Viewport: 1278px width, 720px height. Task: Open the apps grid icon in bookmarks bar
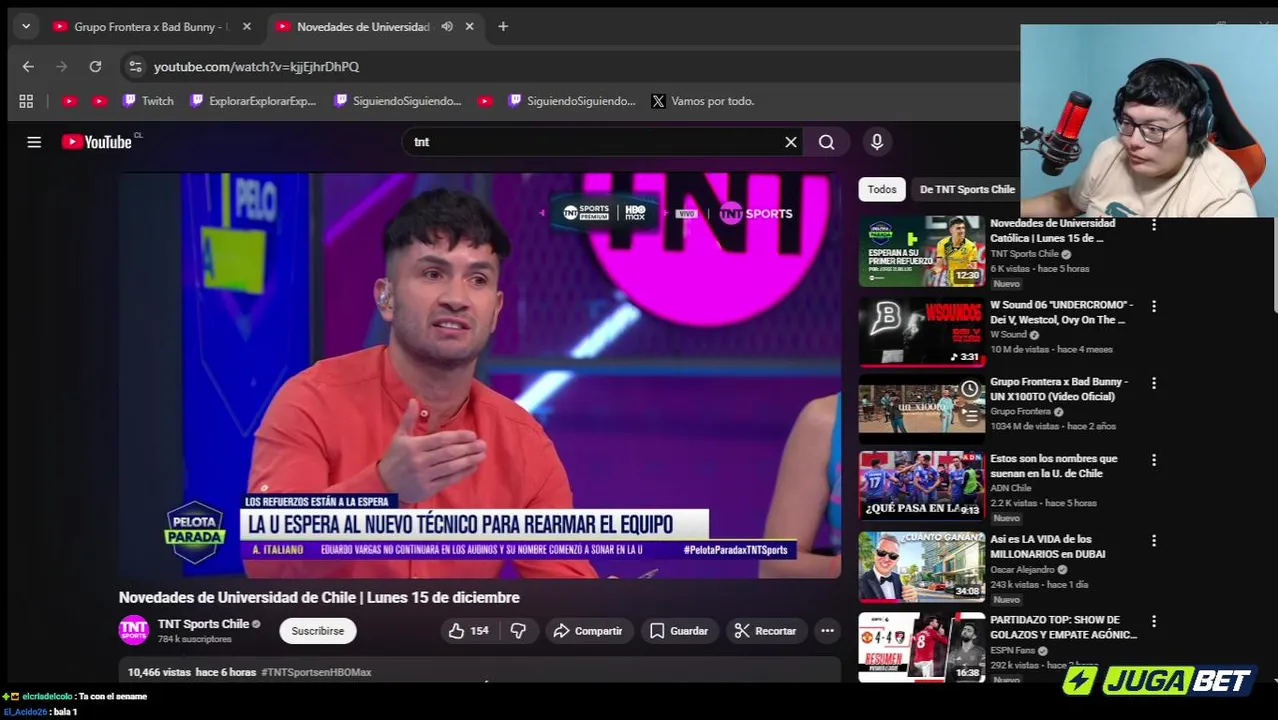(26, 101)
